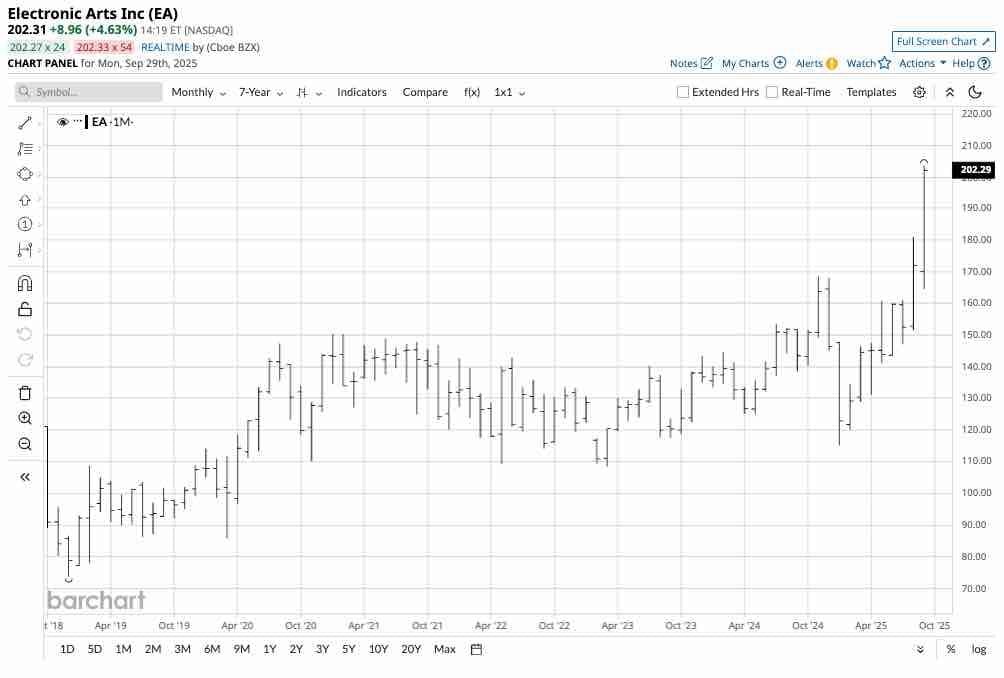Select the 6M time range
Image resolution: width=1004 pixels, height=678 pixels.
[x=212, y=649]
